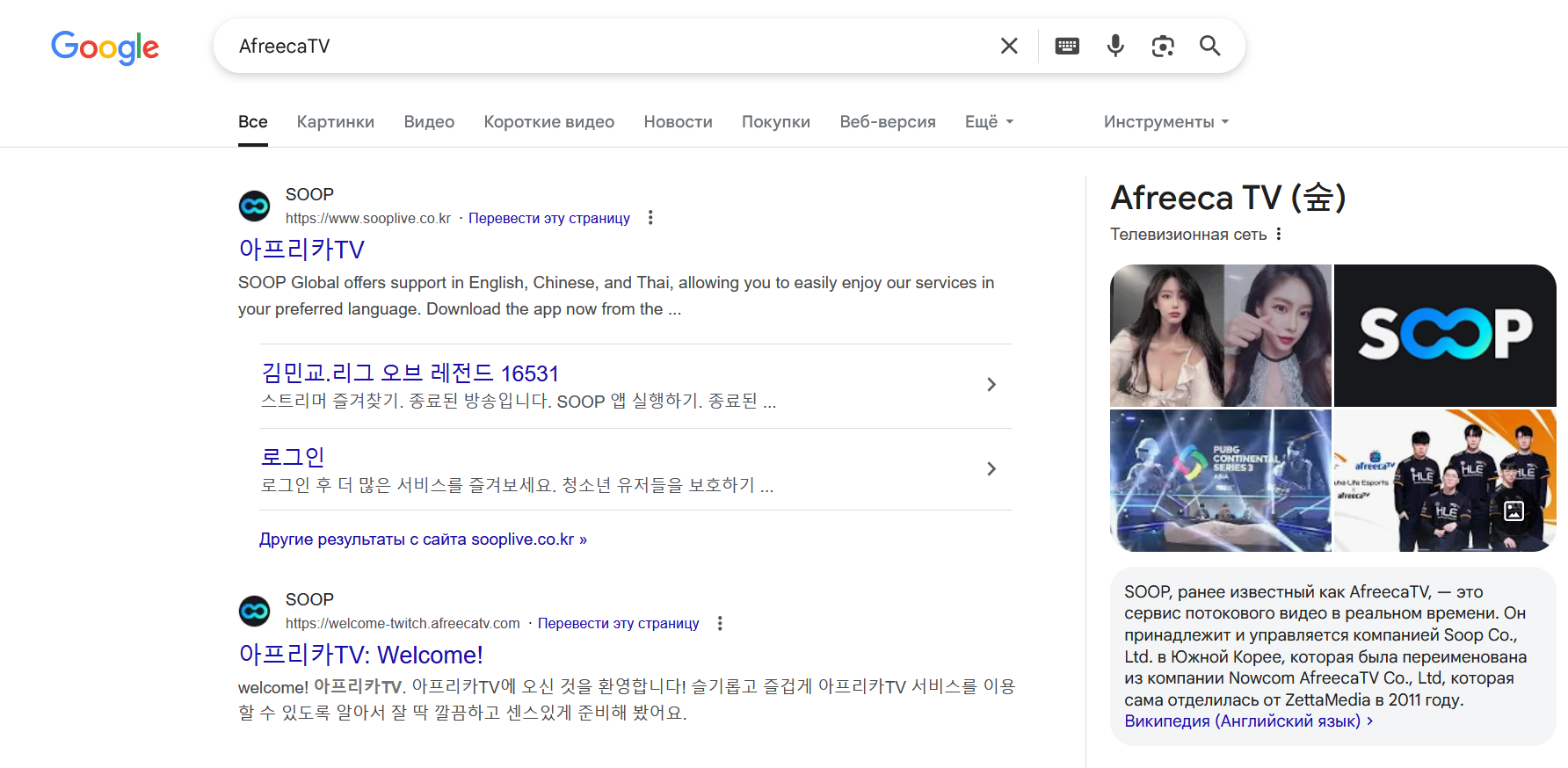This screenshot has width=1568, height=768.
Task: Open the 아프리카TV: Welcome! result
Action: tap(360, 655)
